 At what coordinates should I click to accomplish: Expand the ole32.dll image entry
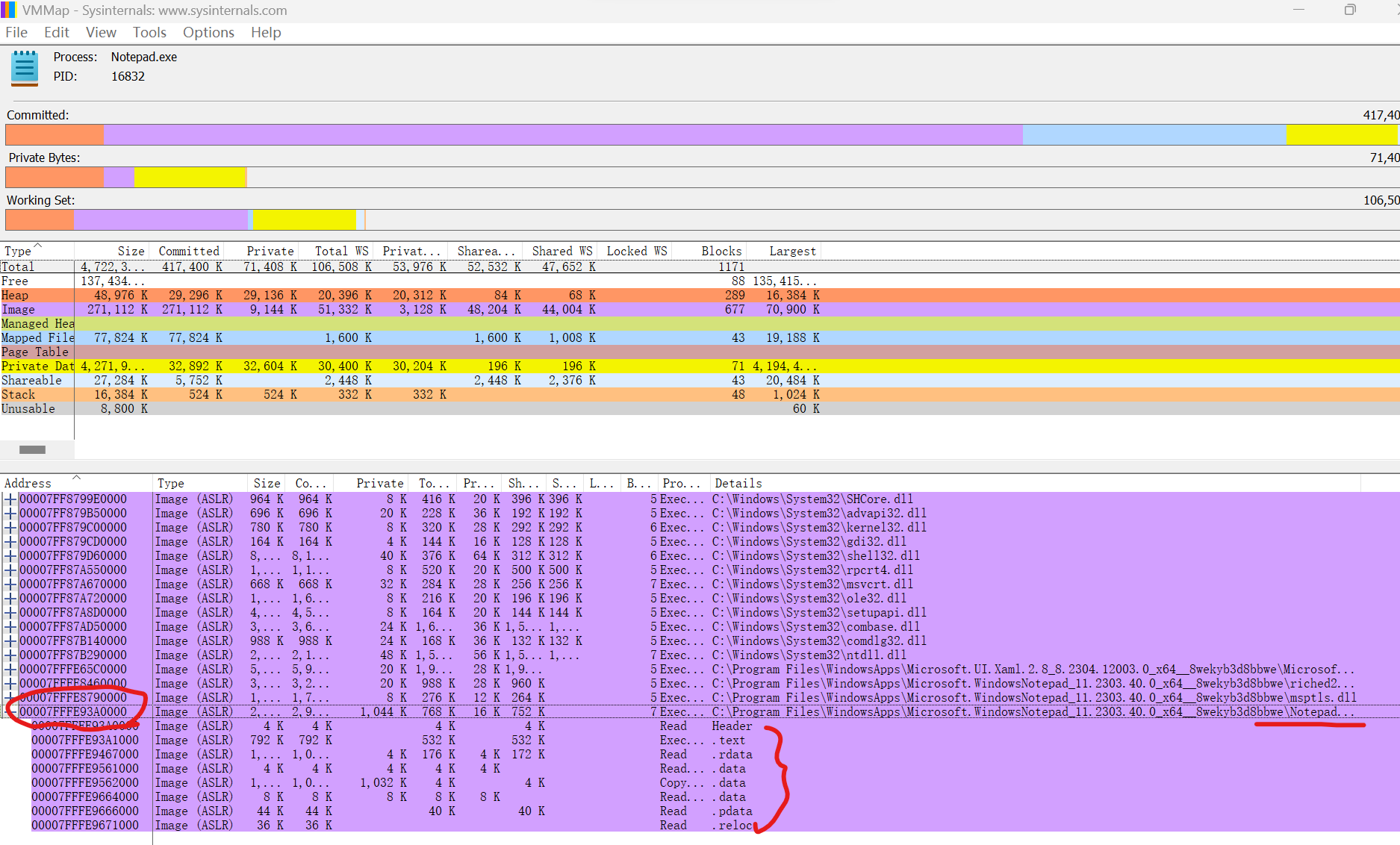pos(10,598)
